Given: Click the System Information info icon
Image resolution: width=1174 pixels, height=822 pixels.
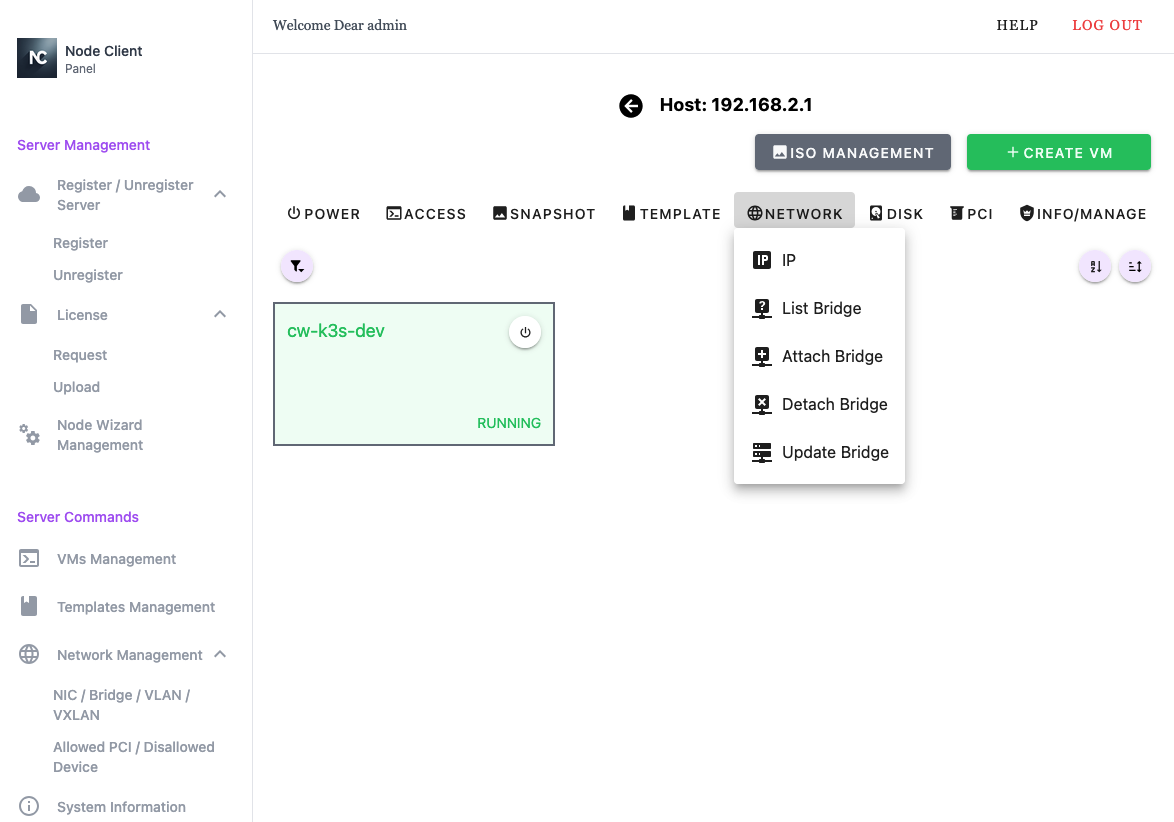Looking at the screenshot, I should pyautogui.click(x=30, y=806).
